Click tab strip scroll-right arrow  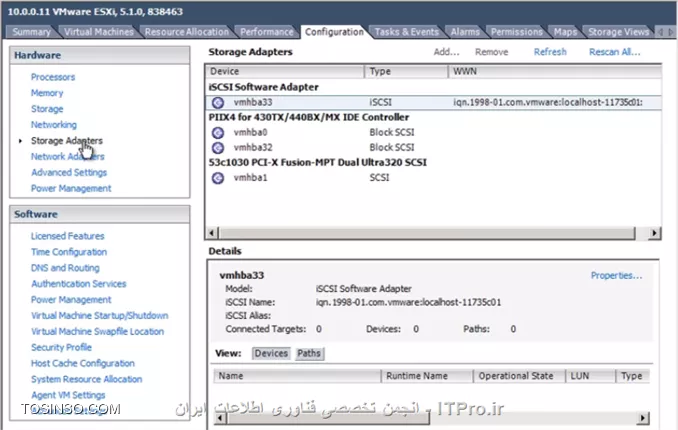click(671, 32)
